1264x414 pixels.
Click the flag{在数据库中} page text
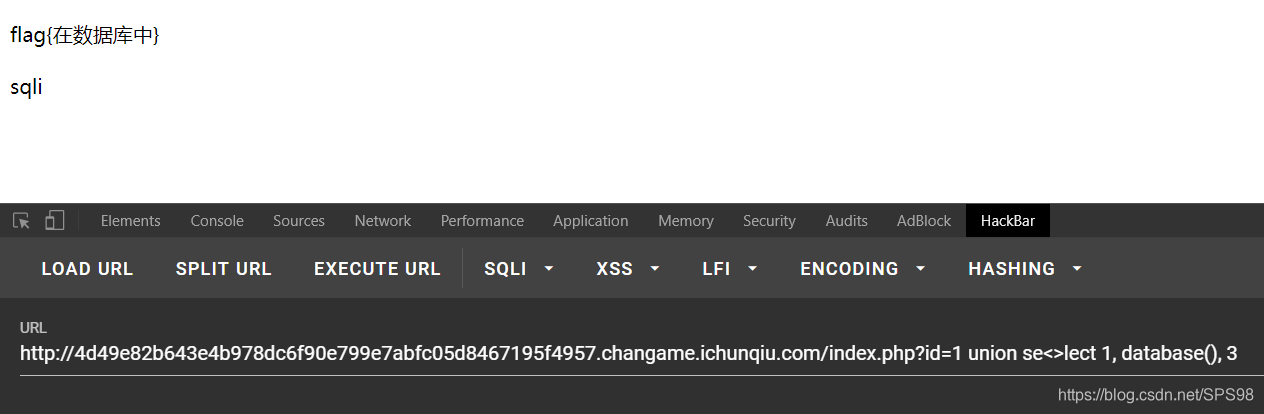point(85,36)
